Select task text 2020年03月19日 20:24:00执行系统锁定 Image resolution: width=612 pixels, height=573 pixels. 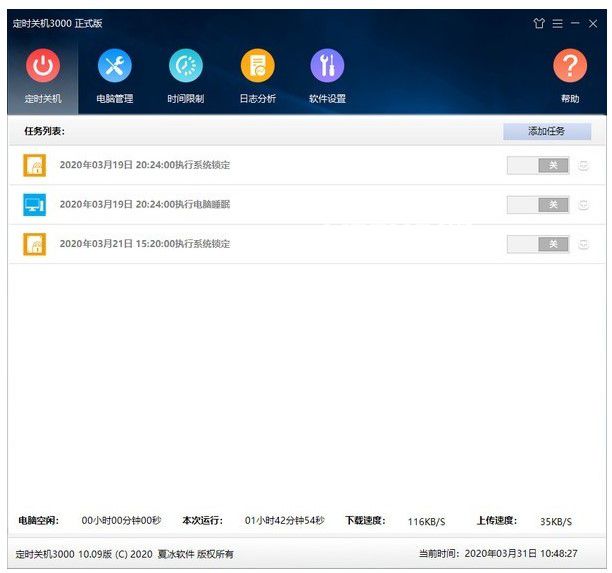pyautogui.click(x=145, y=165)
